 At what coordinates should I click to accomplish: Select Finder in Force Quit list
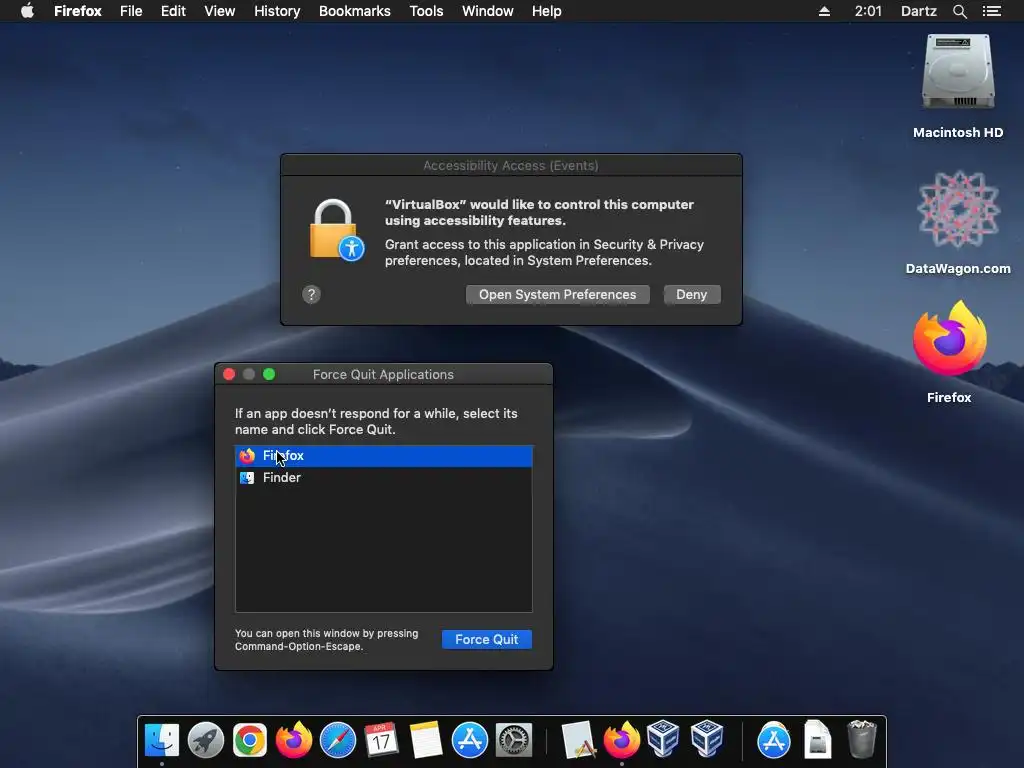[x=384, y=477]
